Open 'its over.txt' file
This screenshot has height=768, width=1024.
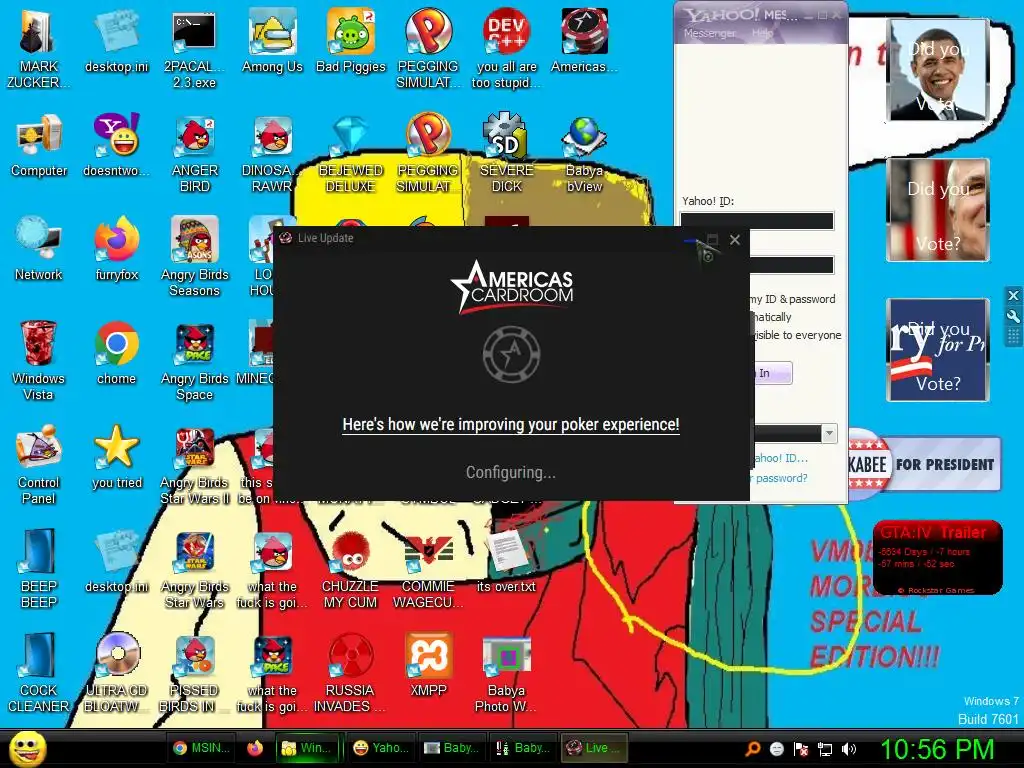(x=506, y=562)
